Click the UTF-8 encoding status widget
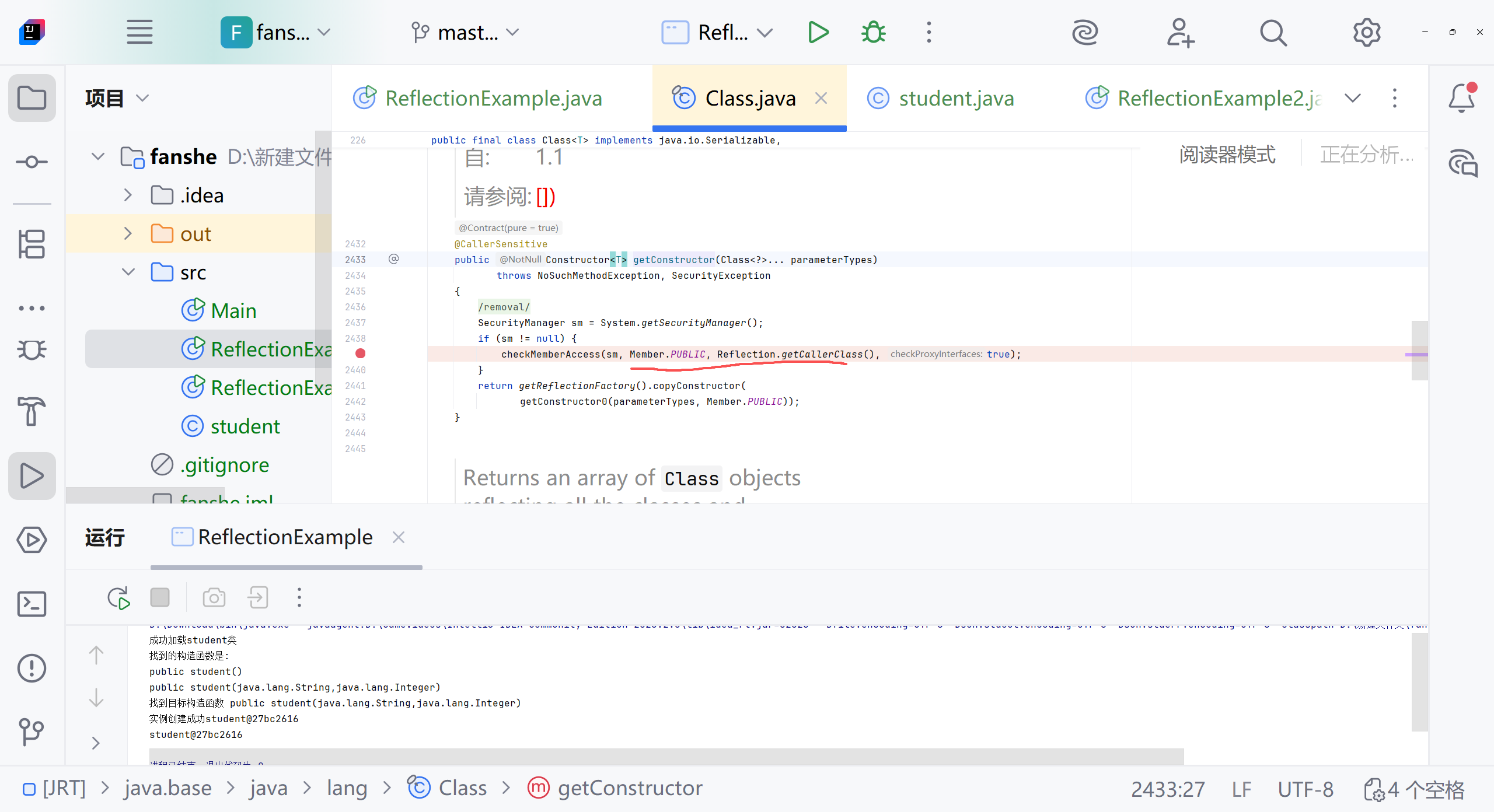1494x812 pixels. pyautogui.click(x=1305, y=789)
